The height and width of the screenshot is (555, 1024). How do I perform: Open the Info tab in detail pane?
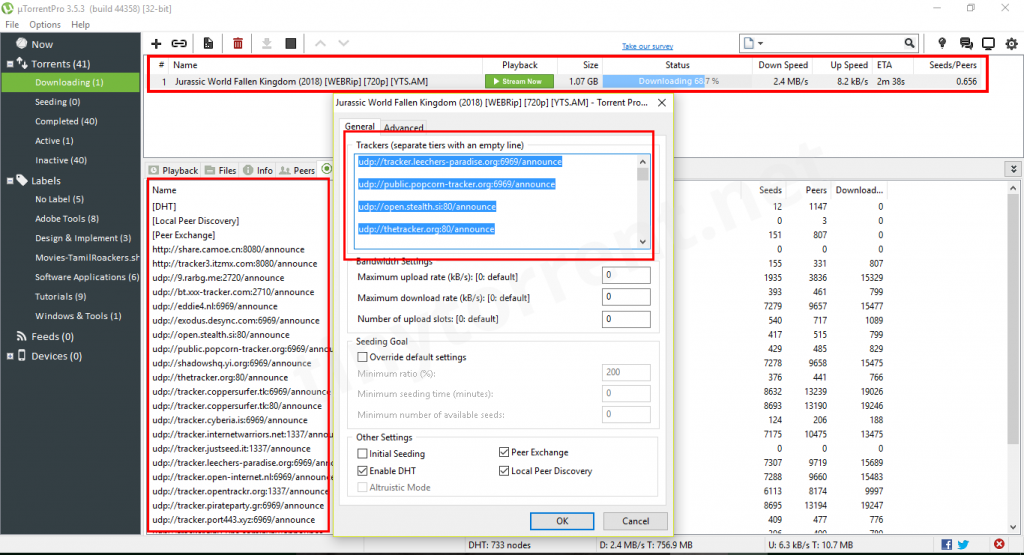[x=258, y=170]
